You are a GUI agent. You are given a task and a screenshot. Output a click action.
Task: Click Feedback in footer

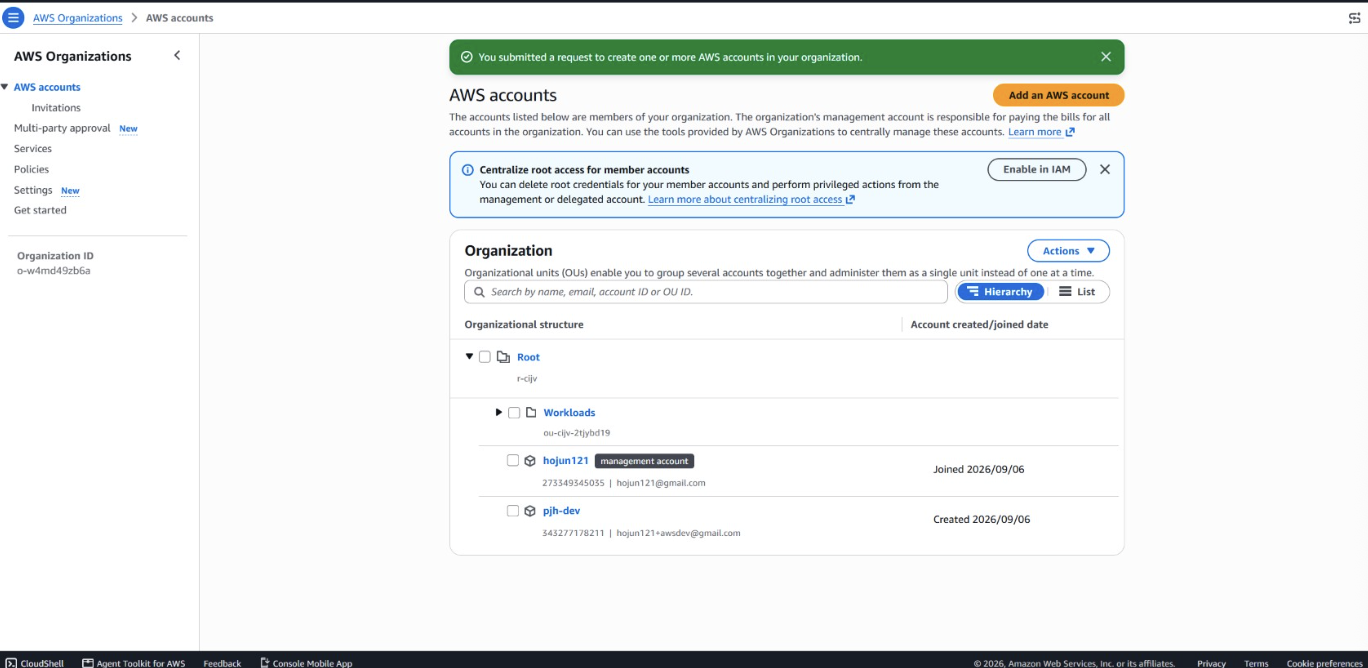[x=222, y=663]
